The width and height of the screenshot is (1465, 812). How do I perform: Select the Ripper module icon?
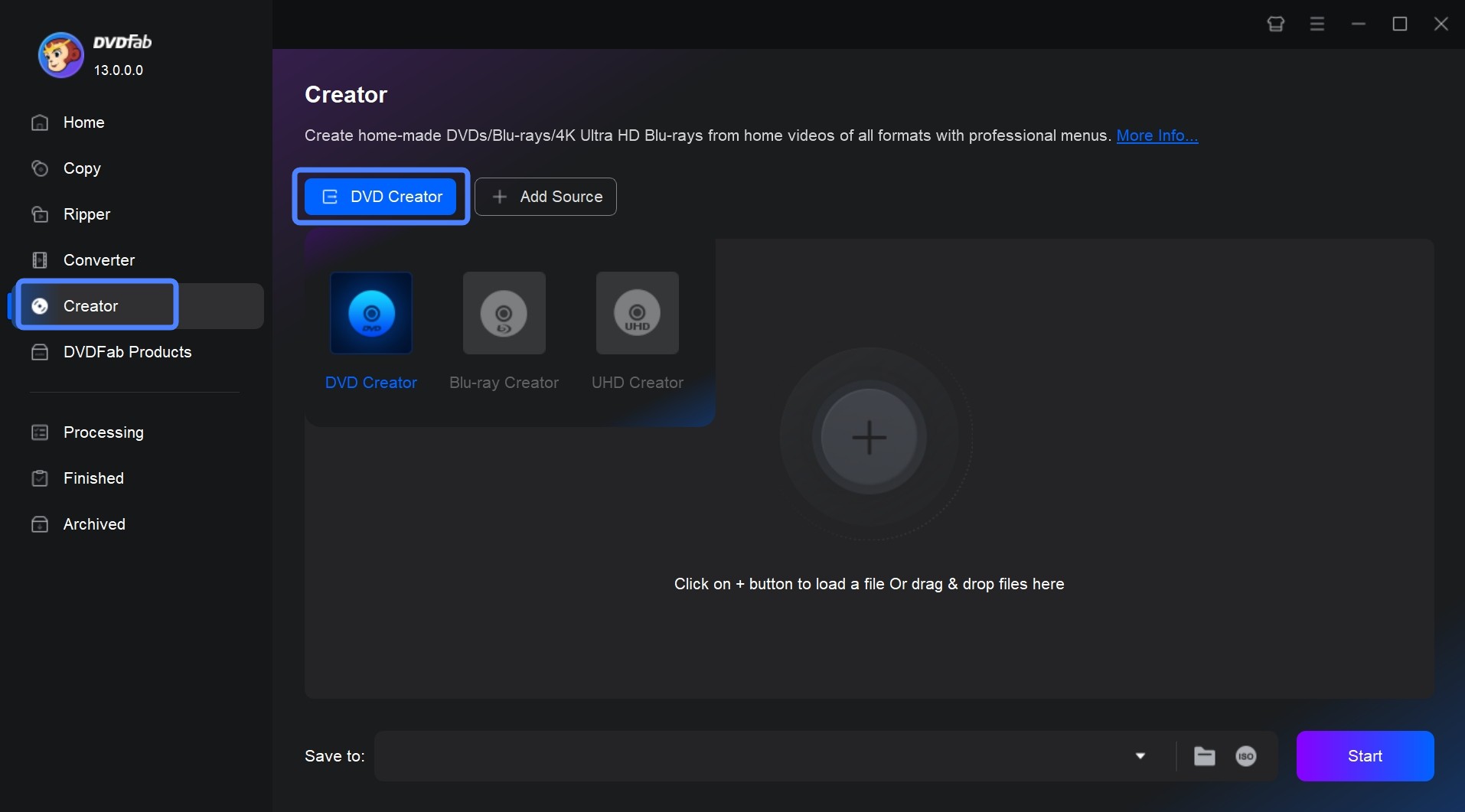pos(86,214)
